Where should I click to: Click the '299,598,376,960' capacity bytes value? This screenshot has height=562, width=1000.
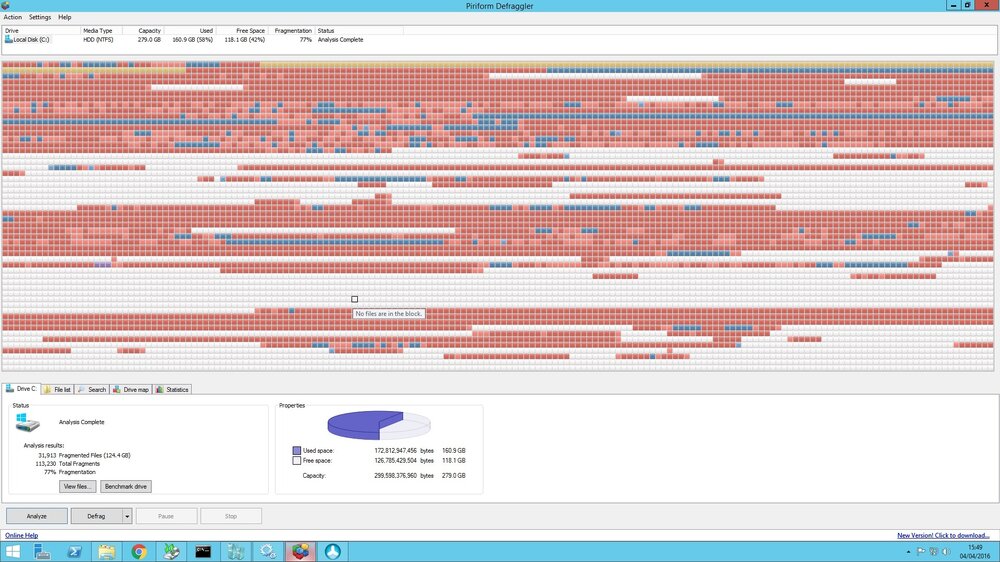(395, 475)
